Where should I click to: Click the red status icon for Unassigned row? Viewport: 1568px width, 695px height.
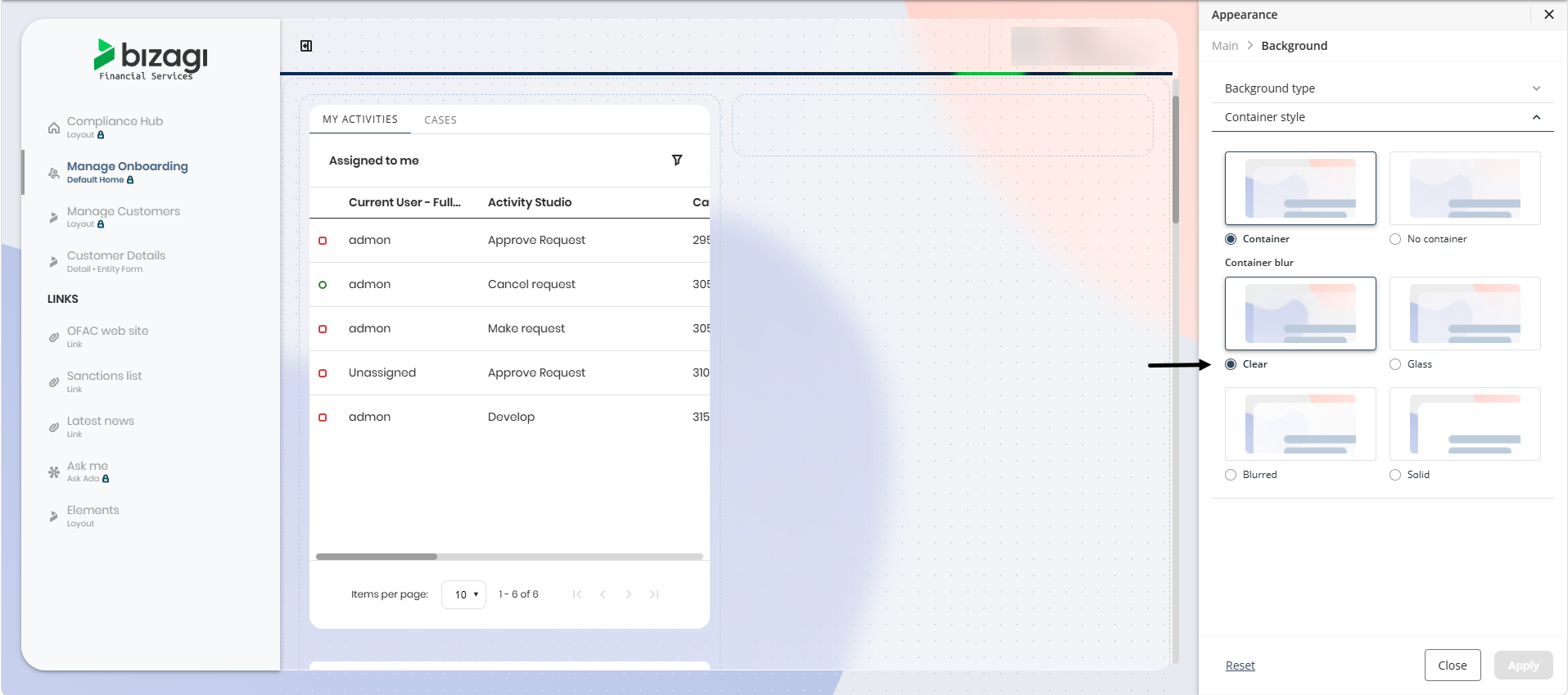pyautogui.click(x=323, y=373)
